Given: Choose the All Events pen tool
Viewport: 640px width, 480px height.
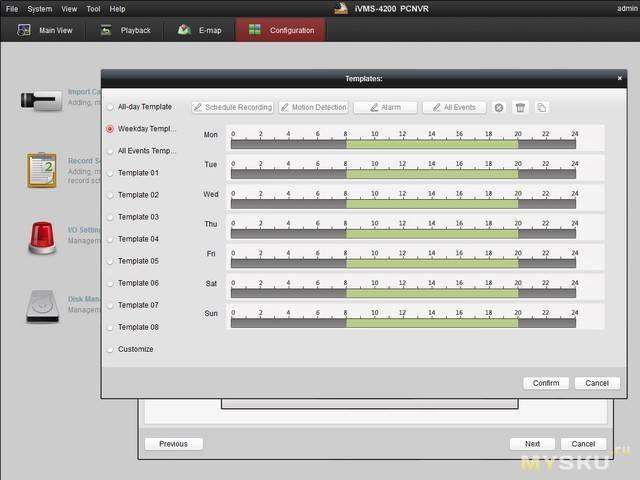Looking at the screenshot, I should [x=454, y=107].
